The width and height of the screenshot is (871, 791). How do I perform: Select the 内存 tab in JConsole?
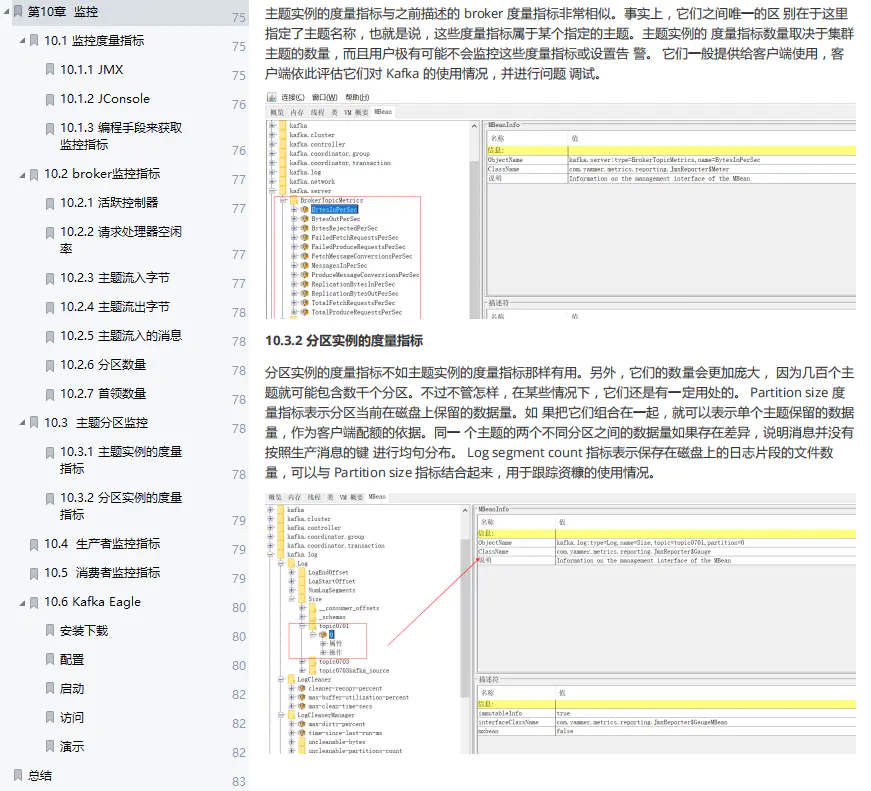[297, 113]
